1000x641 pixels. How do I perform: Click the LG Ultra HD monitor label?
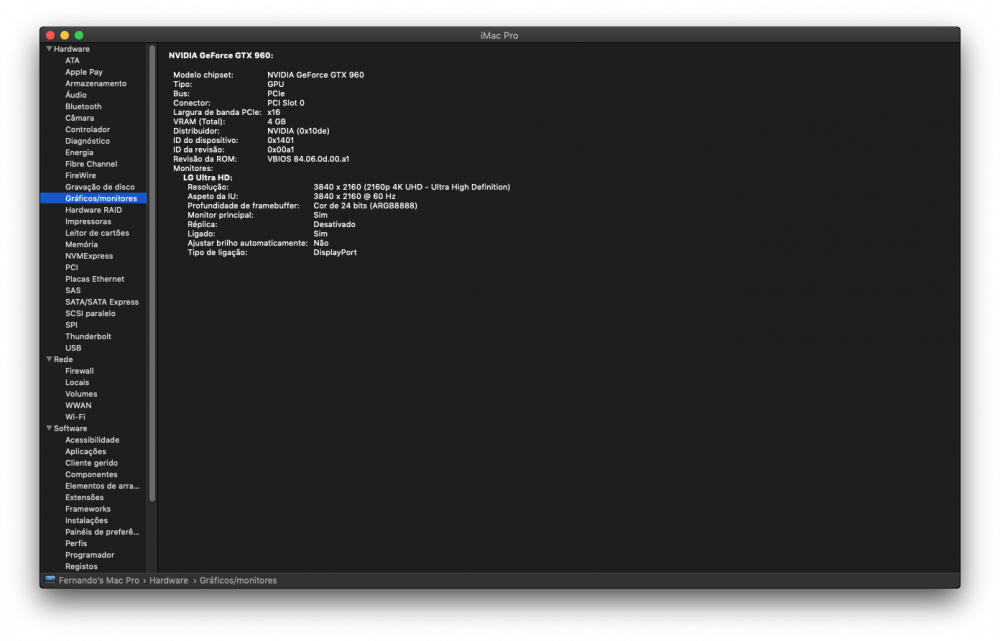(x=207, y=177)
